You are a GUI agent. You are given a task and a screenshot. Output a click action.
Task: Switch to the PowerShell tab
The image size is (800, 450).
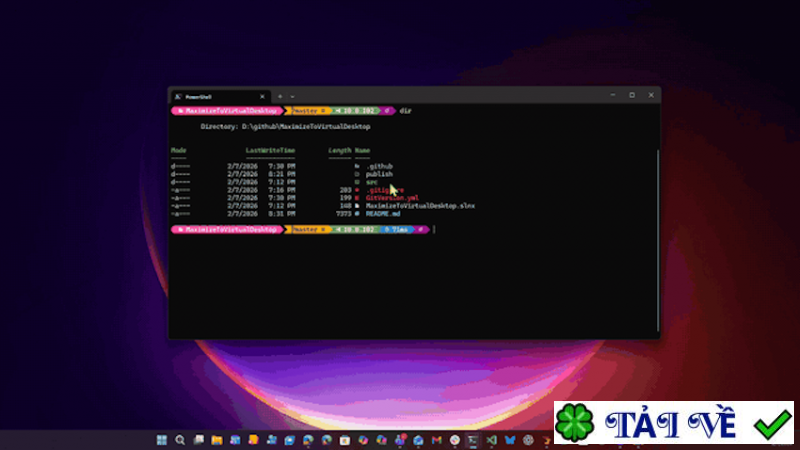(x=220, y=96)
